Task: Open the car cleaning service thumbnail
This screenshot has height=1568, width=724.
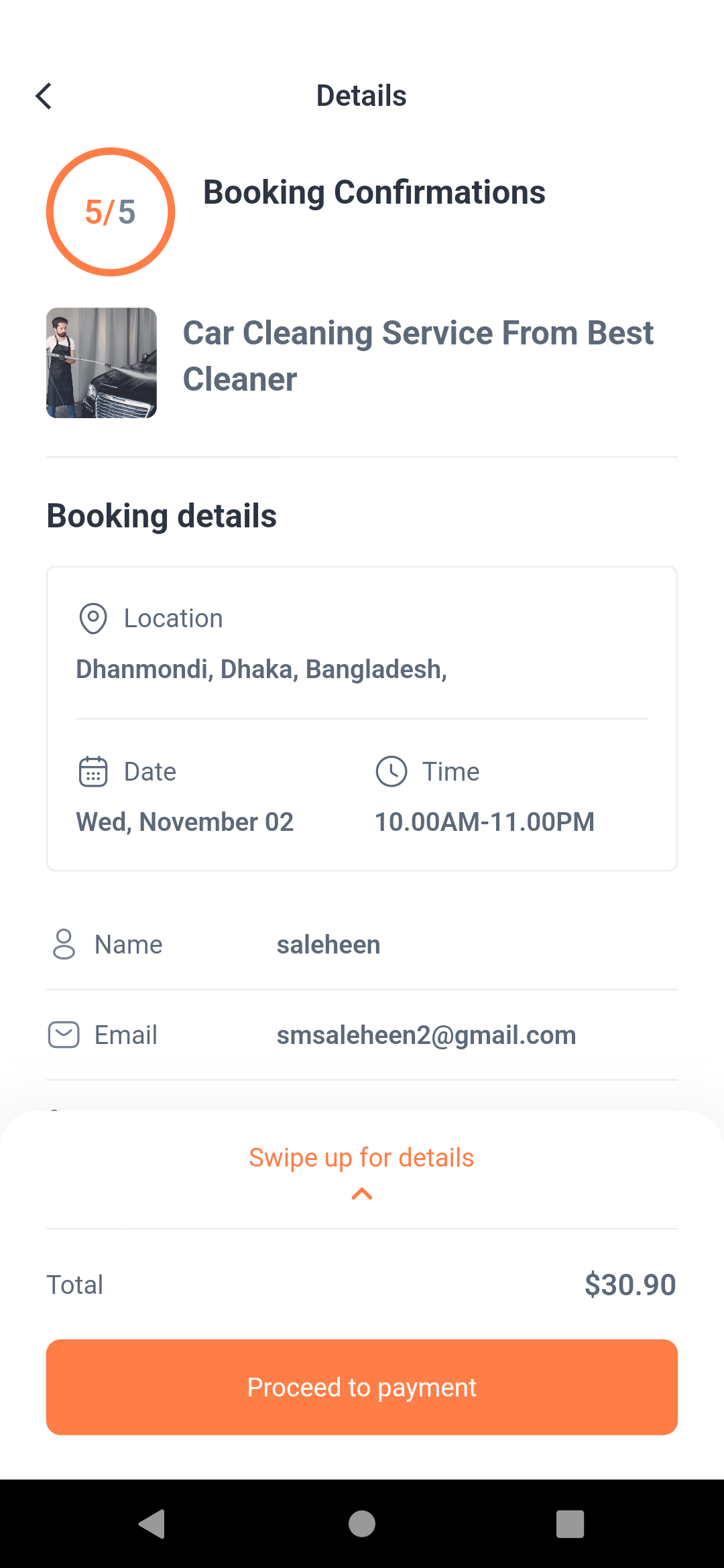Action: 101,363
